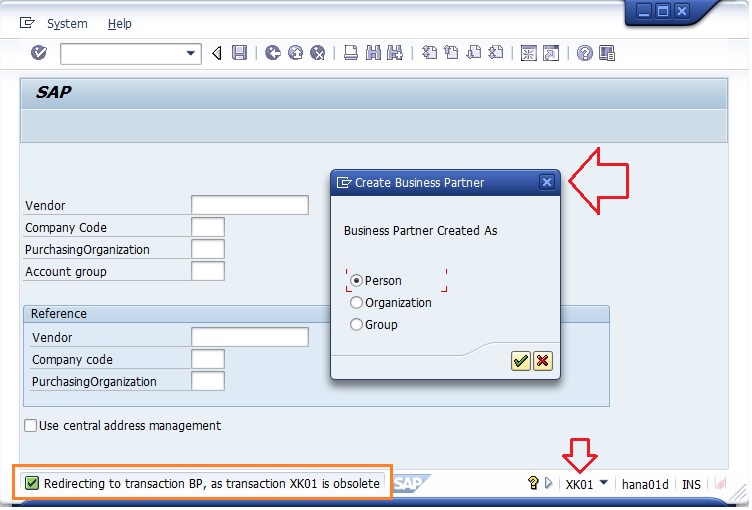Click the green Back arrow icon
The image size is (752, 510).
click(x=273, y=53)
